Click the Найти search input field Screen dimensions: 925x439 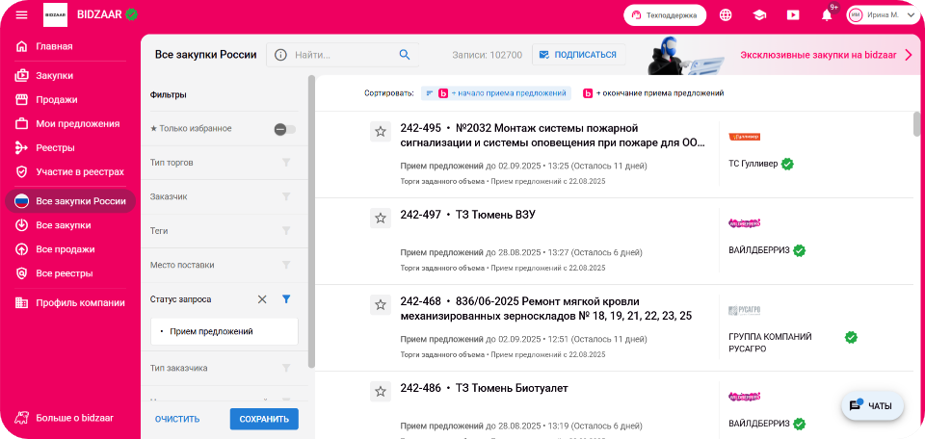pyautogui.click(x=344, y=55)
